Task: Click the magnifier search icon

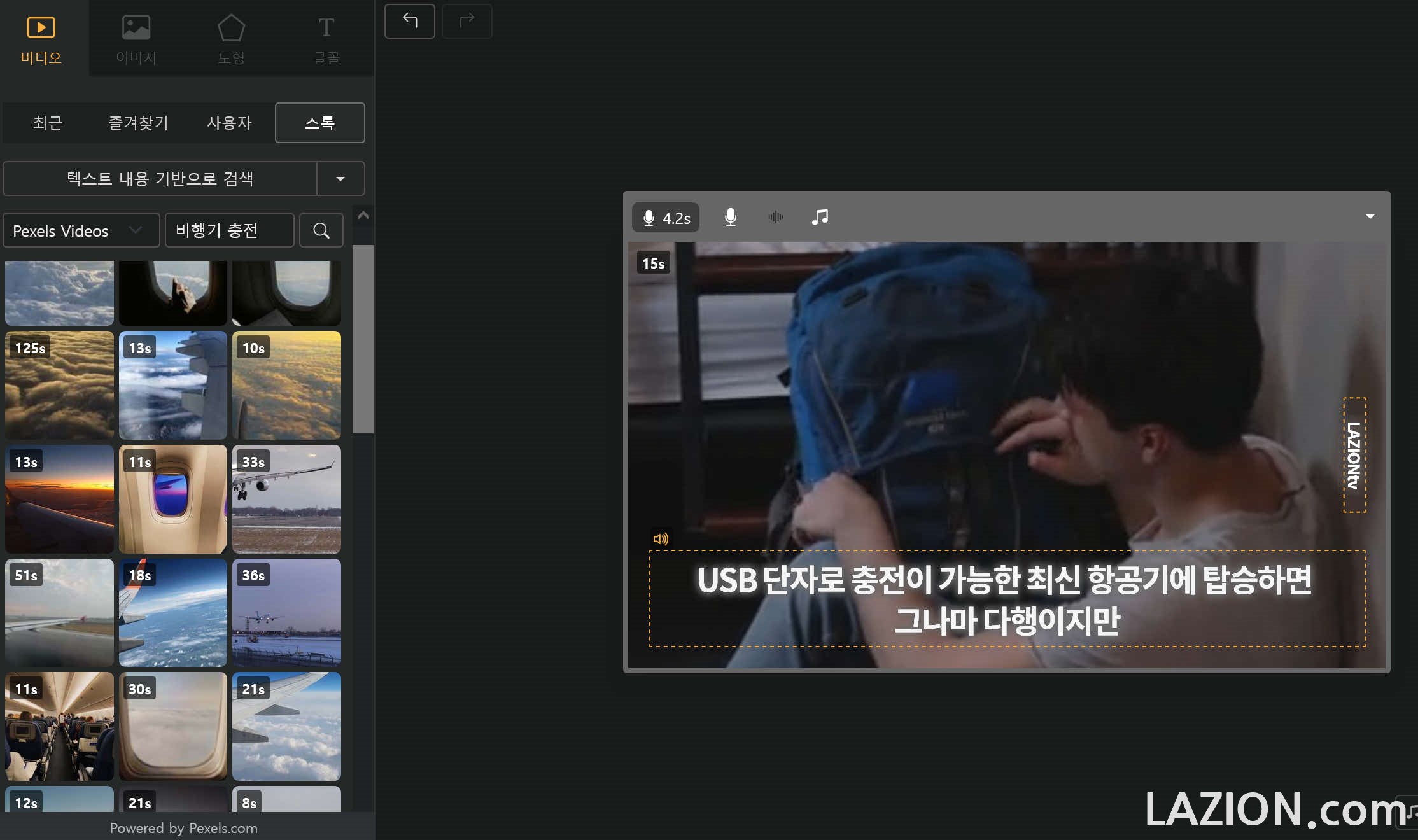Action: pyautogui.click(x=321, y=230)
